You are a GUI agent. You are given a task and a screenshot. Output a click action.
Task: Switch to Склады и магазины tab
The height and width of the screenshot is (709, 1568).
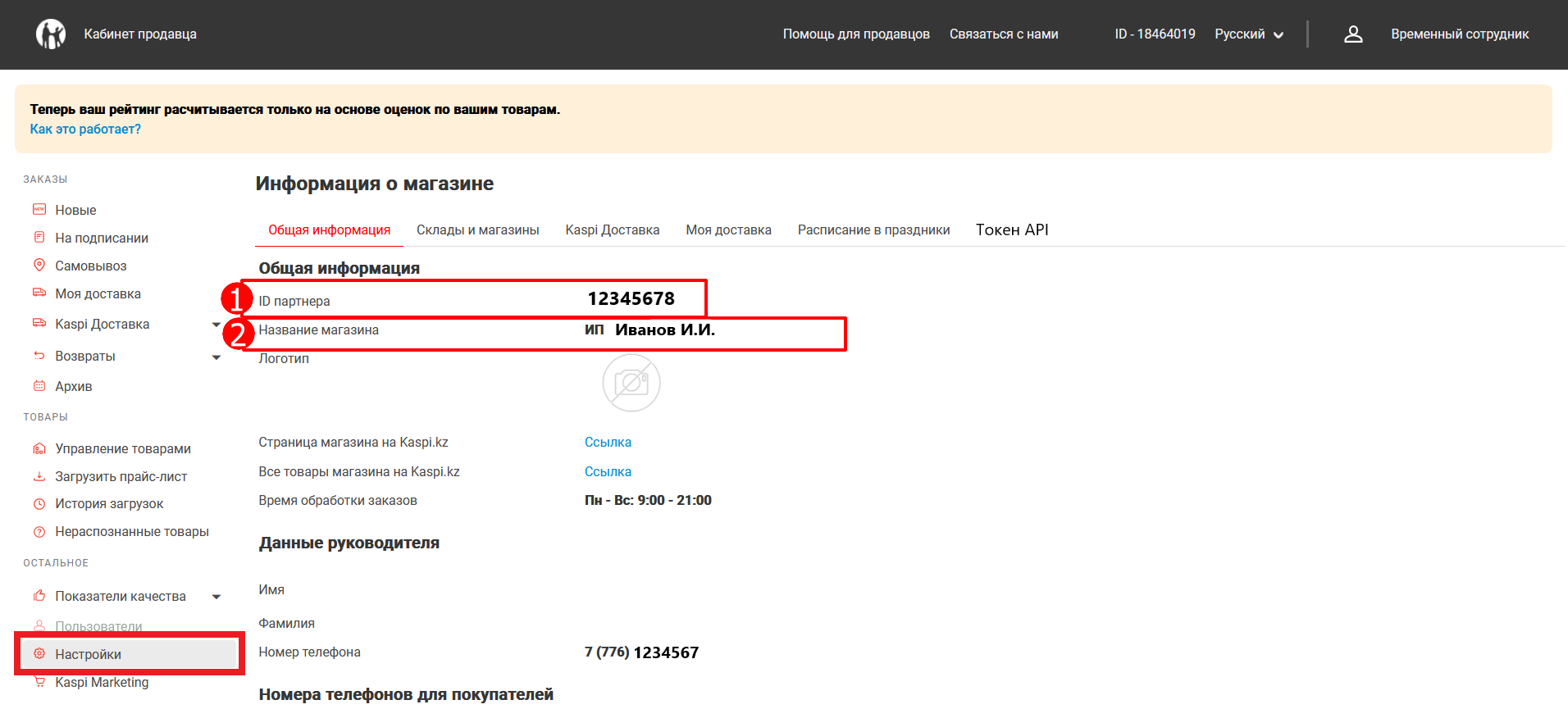click(478, 230)
